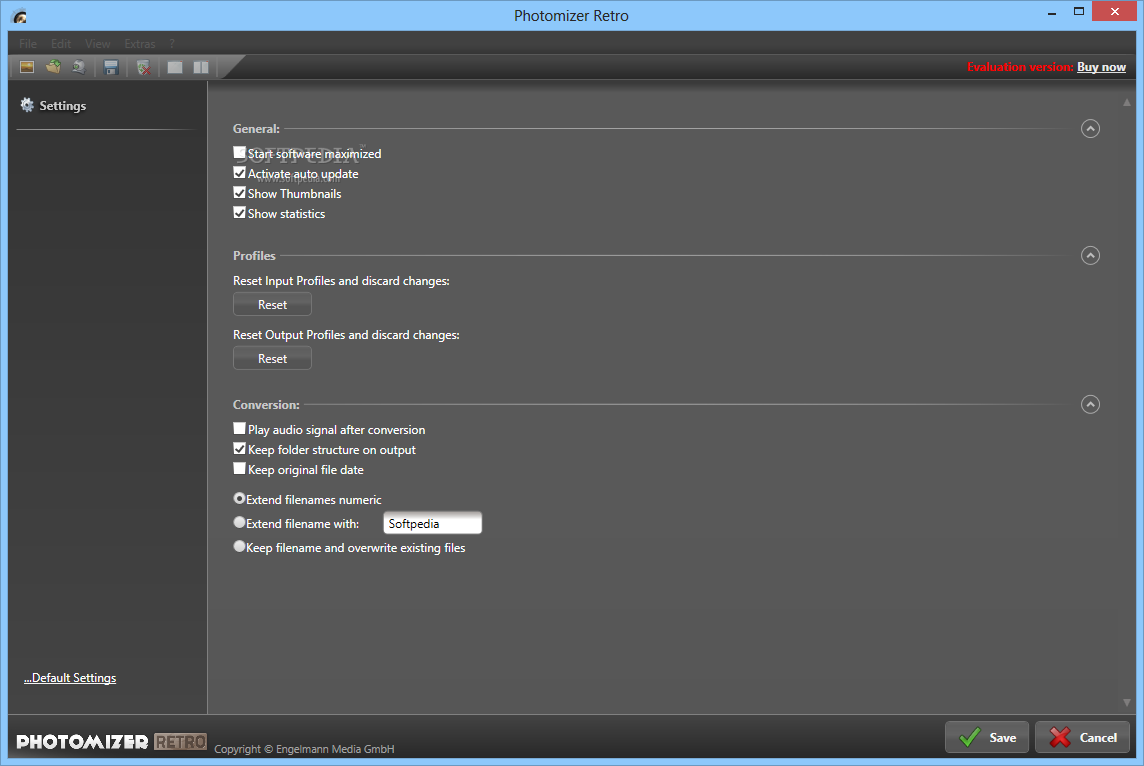Open the ? help menu

coord(172,44)
